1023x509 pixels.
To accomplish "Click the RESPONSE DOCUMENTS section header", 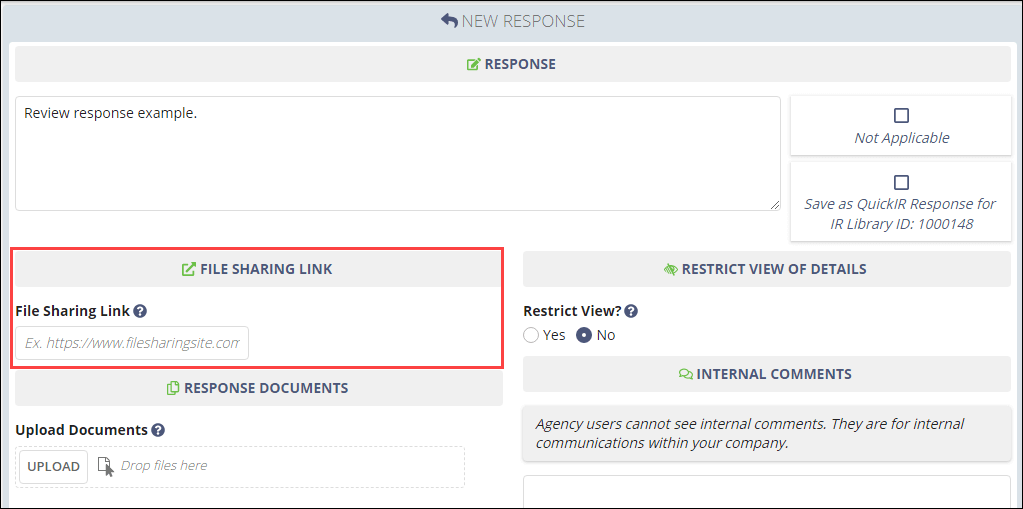I will coord(259,388).
